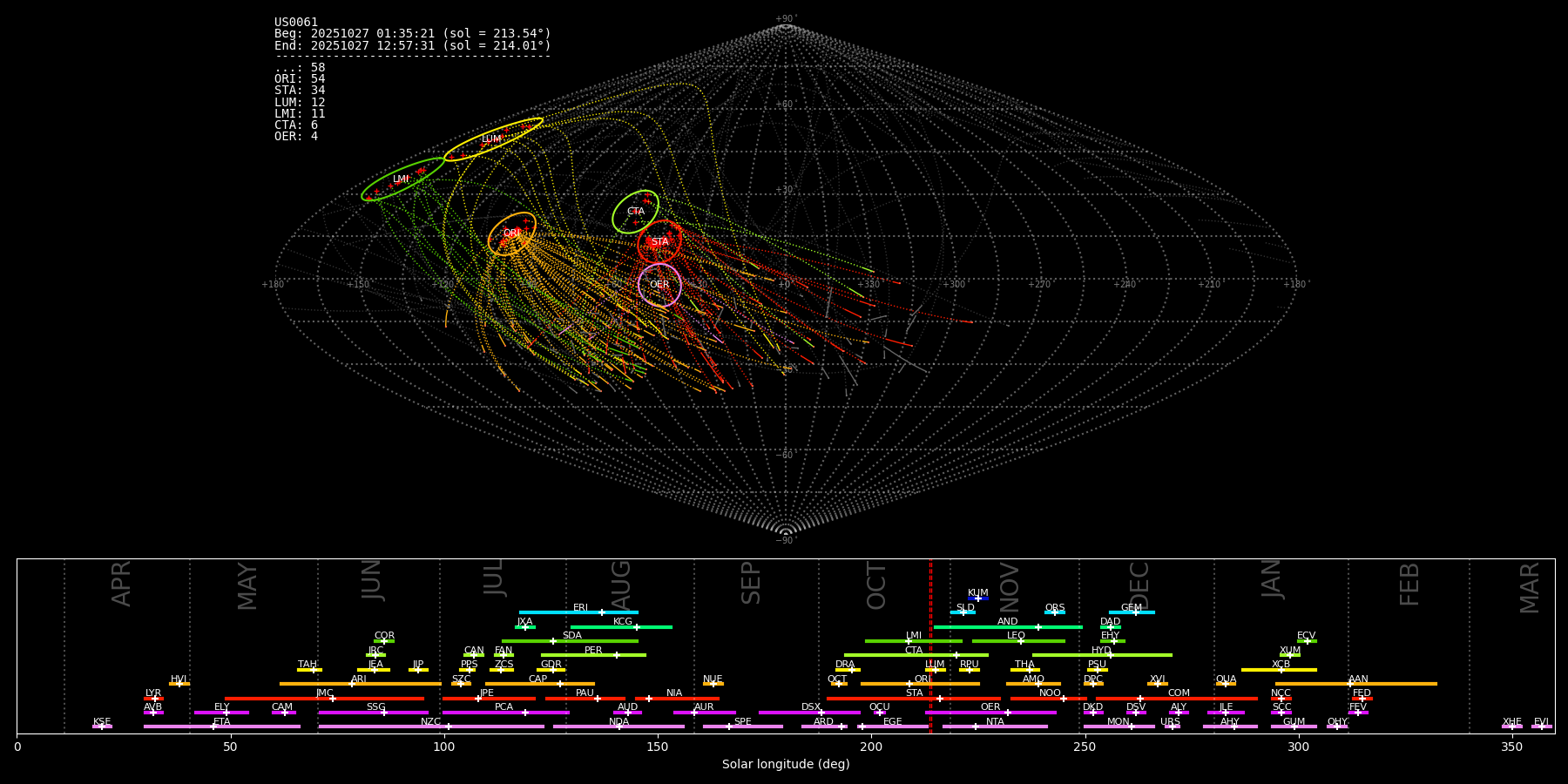Click the SDA shower bar label
This screenshot has height=784, width=1568.
(x=571, y=636)
